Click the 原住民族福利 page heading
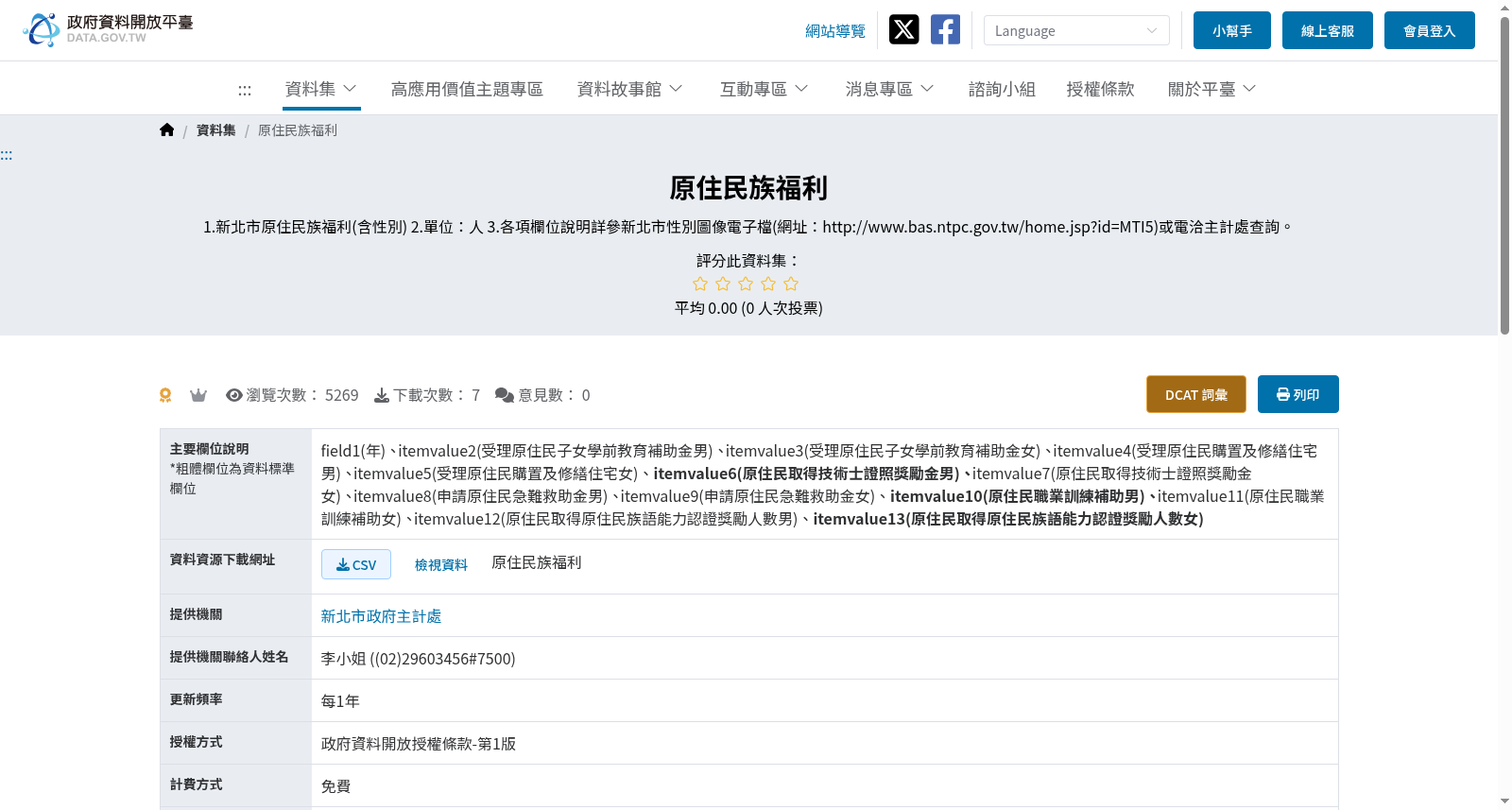This screenshot has height=810, width=1512. (x=748, y=188)
